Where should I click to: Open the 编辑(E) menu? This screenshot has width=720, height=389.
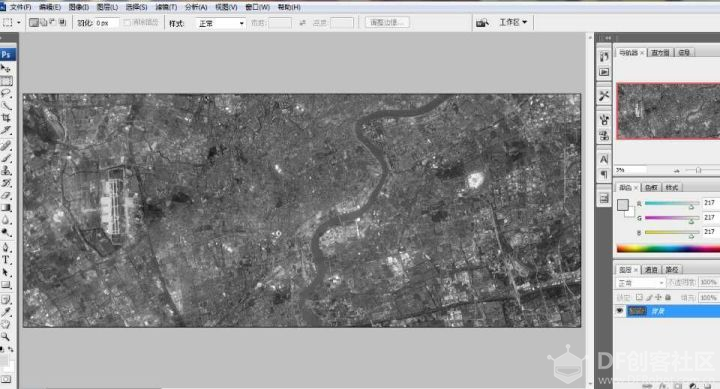click(x=50, y=7)
